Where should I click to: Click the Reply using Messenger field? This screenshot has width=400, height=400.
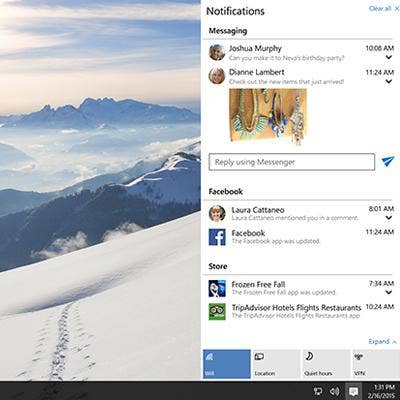click(x=292, y=162)
